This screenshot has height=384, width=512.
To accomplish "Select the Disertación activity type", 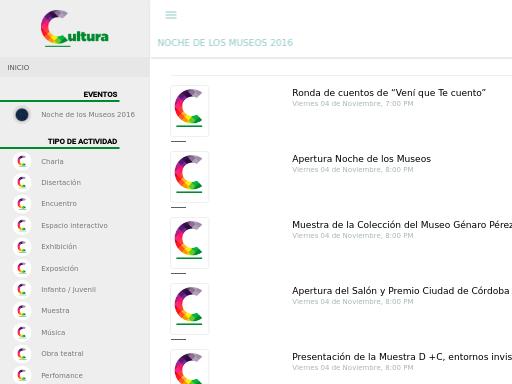I will pyautogui.click(x=61, y=183).
